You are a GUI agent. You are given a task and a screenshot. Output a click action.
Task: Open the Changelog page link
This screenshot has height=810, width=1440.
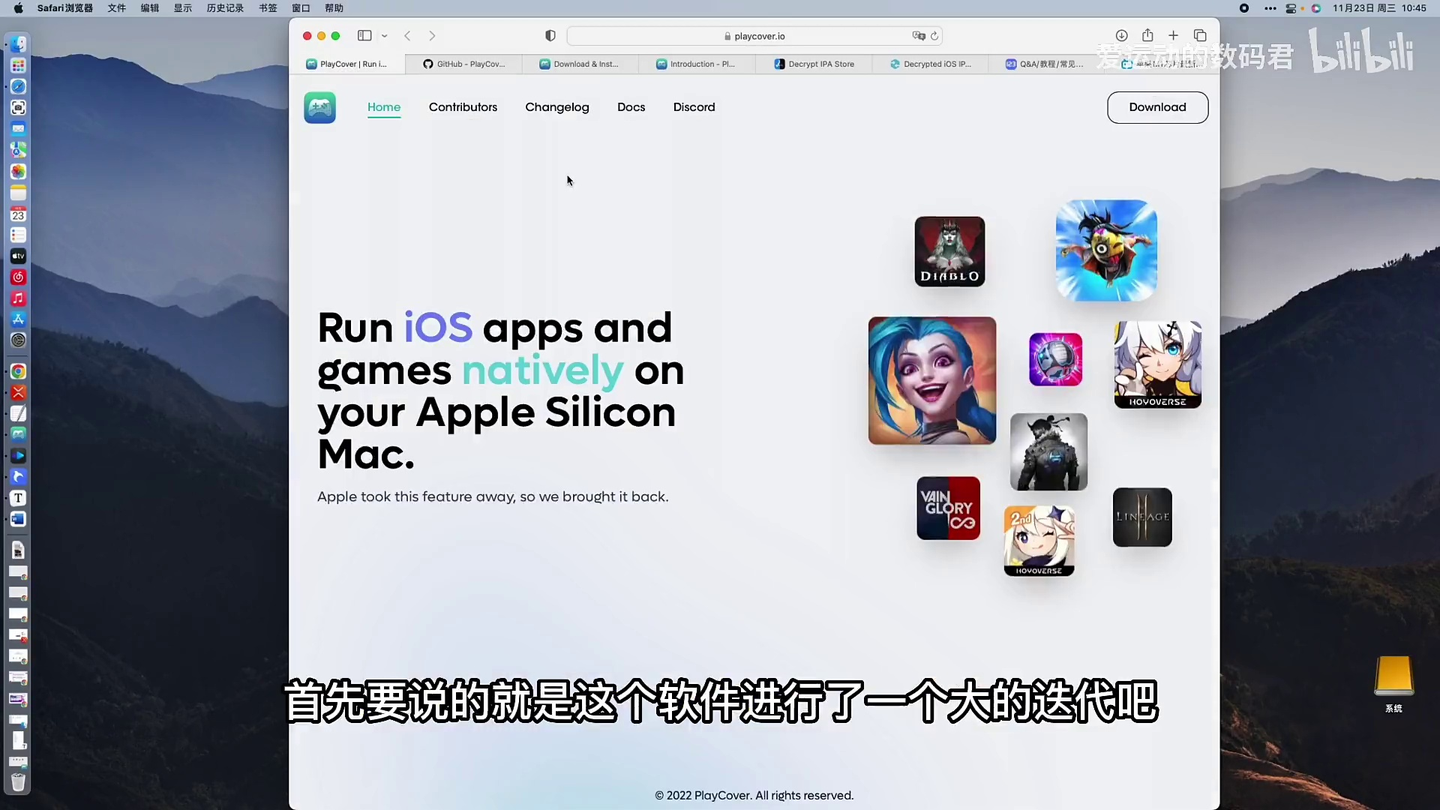click(x=557, y=107)
